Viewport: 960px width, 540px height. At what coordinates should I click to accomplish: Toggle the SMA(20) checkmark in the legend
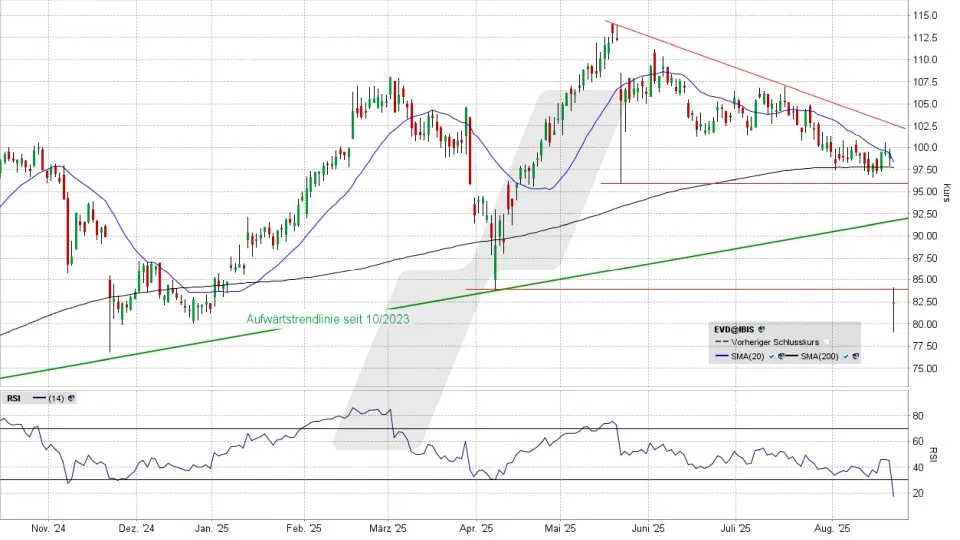pyautogui.click(x=771, y=356)
